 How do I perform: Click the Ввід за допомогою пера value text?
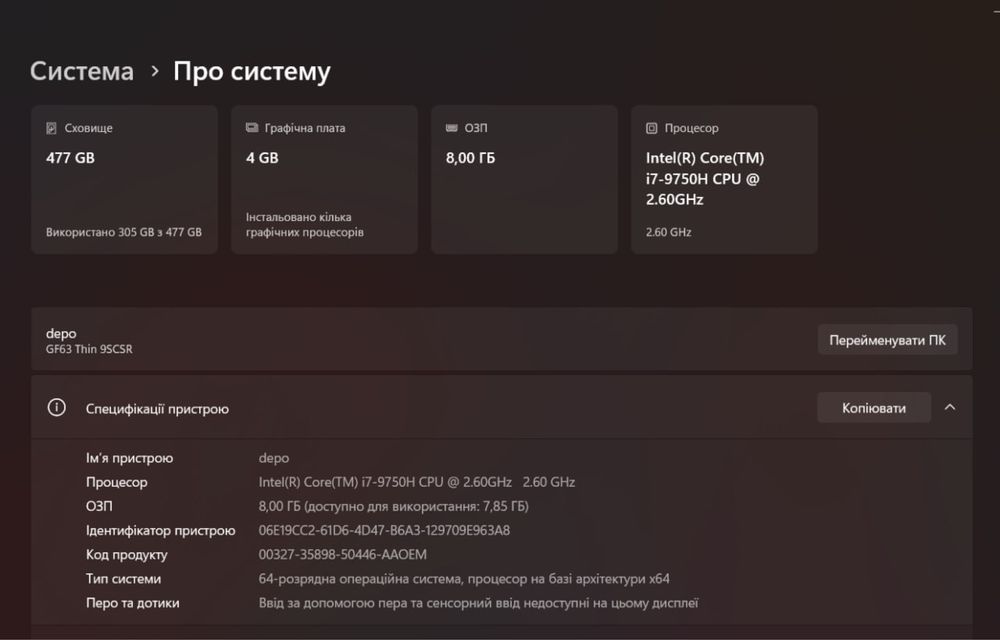point(478,603)
